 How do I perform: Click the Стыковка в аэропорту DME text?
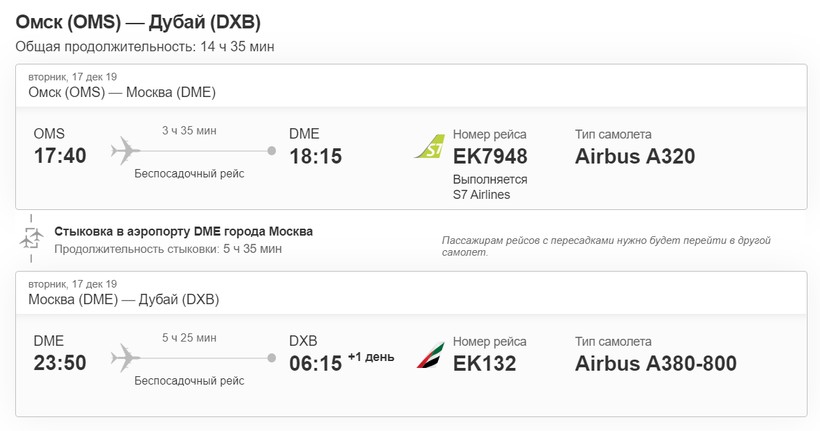point(183,231)
